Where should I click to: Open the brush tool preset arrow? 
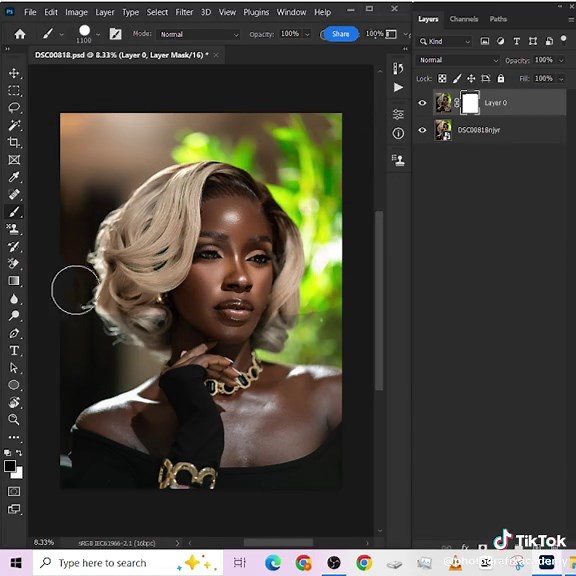61,35
